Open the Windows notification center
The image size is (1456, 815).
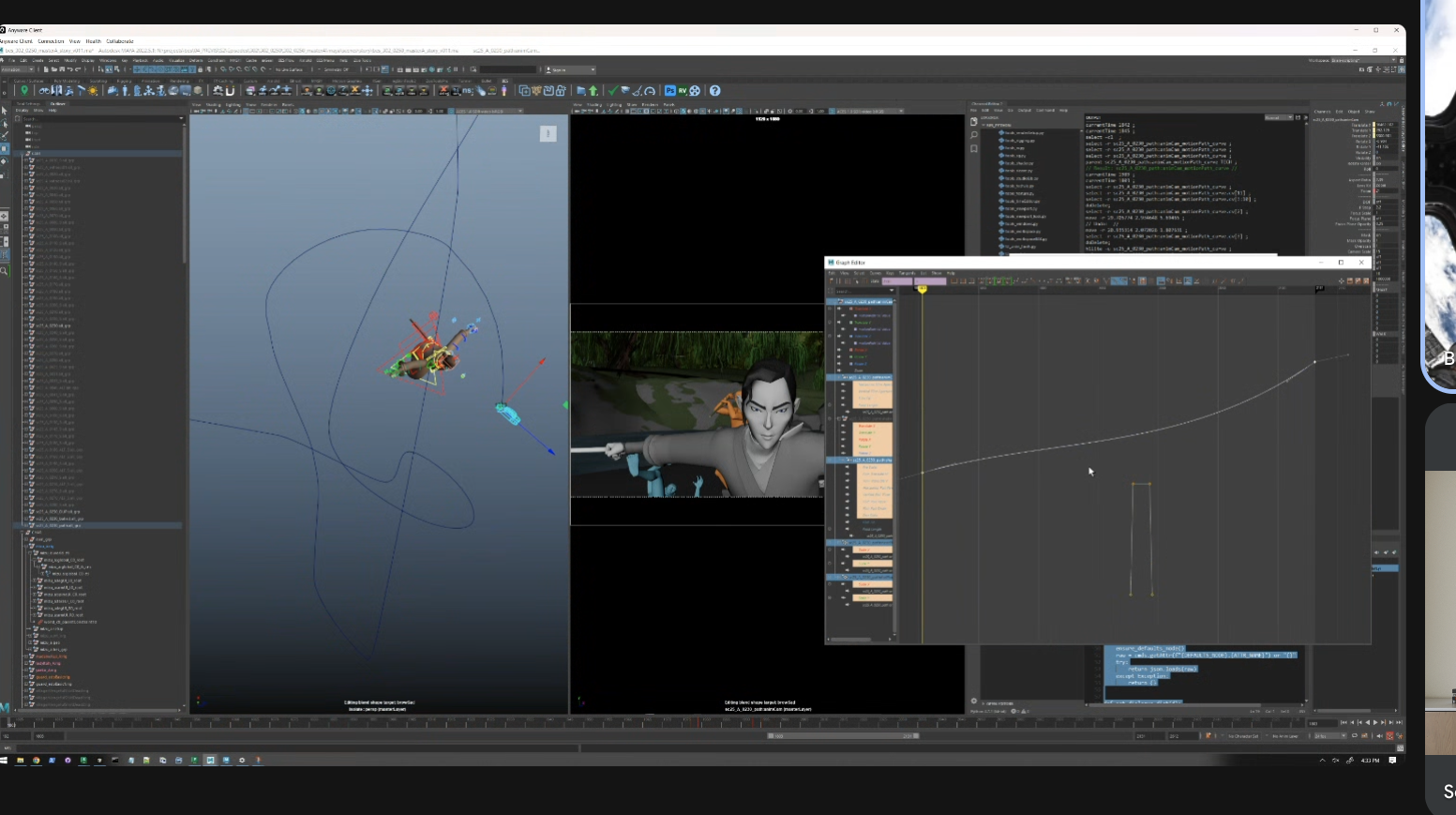[1393, 761]
